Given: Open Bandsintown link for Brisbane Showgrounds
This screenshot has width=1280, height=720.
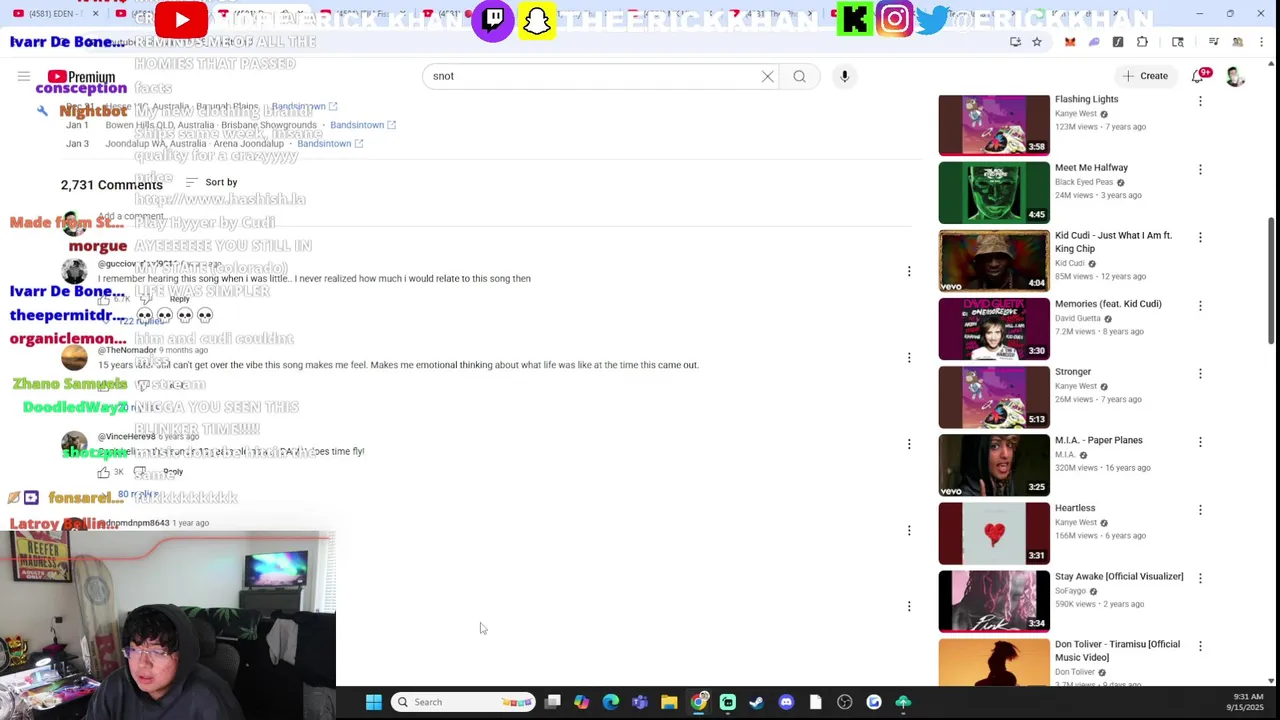Looking at the screenshot, I should (363, 125).
